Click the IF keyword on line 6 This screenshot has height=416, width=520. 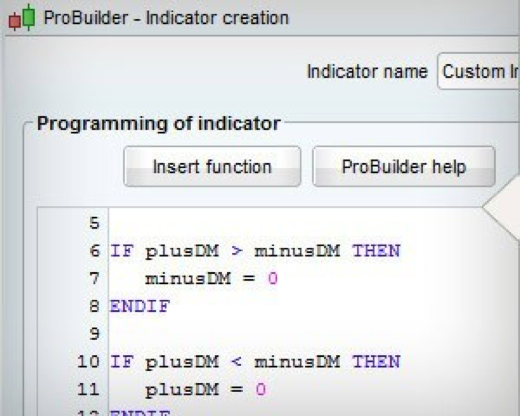point(122,251)
